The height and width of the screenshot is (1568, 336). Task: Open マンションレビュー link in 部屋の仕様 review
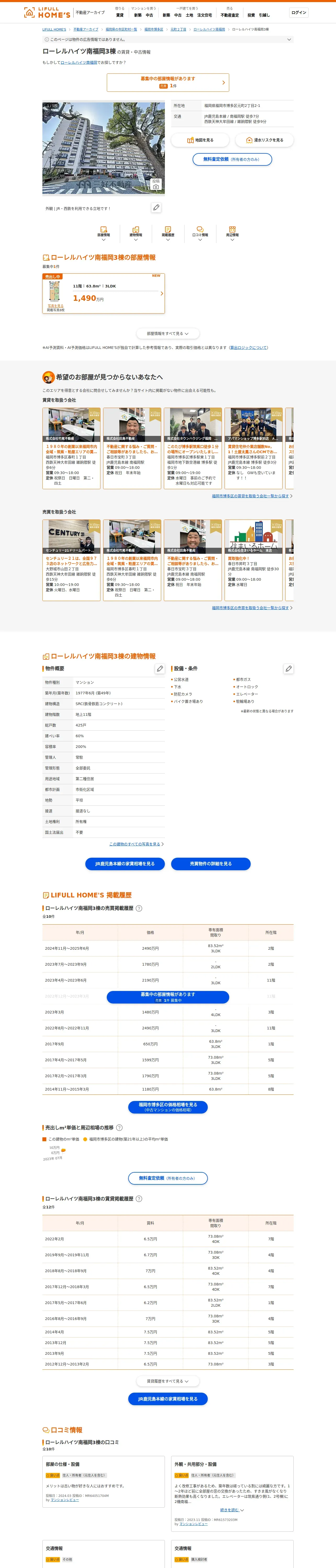tap(65, 1500)
